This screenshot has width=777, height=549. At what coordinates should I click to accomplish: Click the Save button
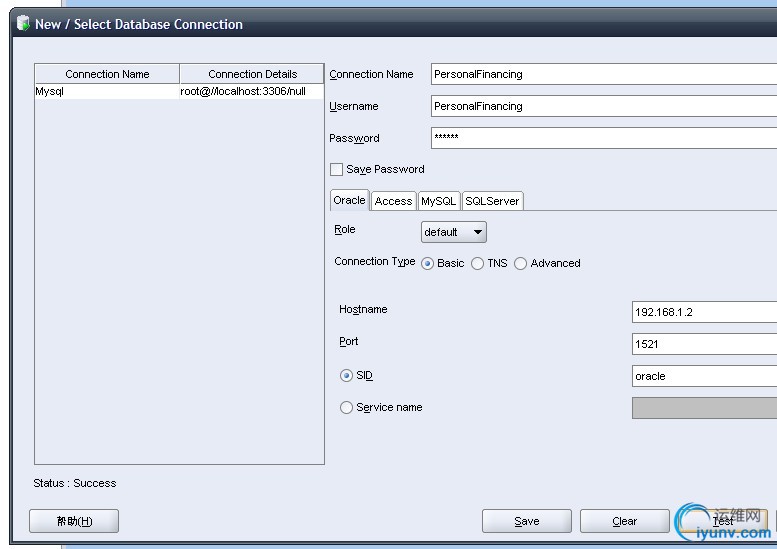[x=527, y=521]
